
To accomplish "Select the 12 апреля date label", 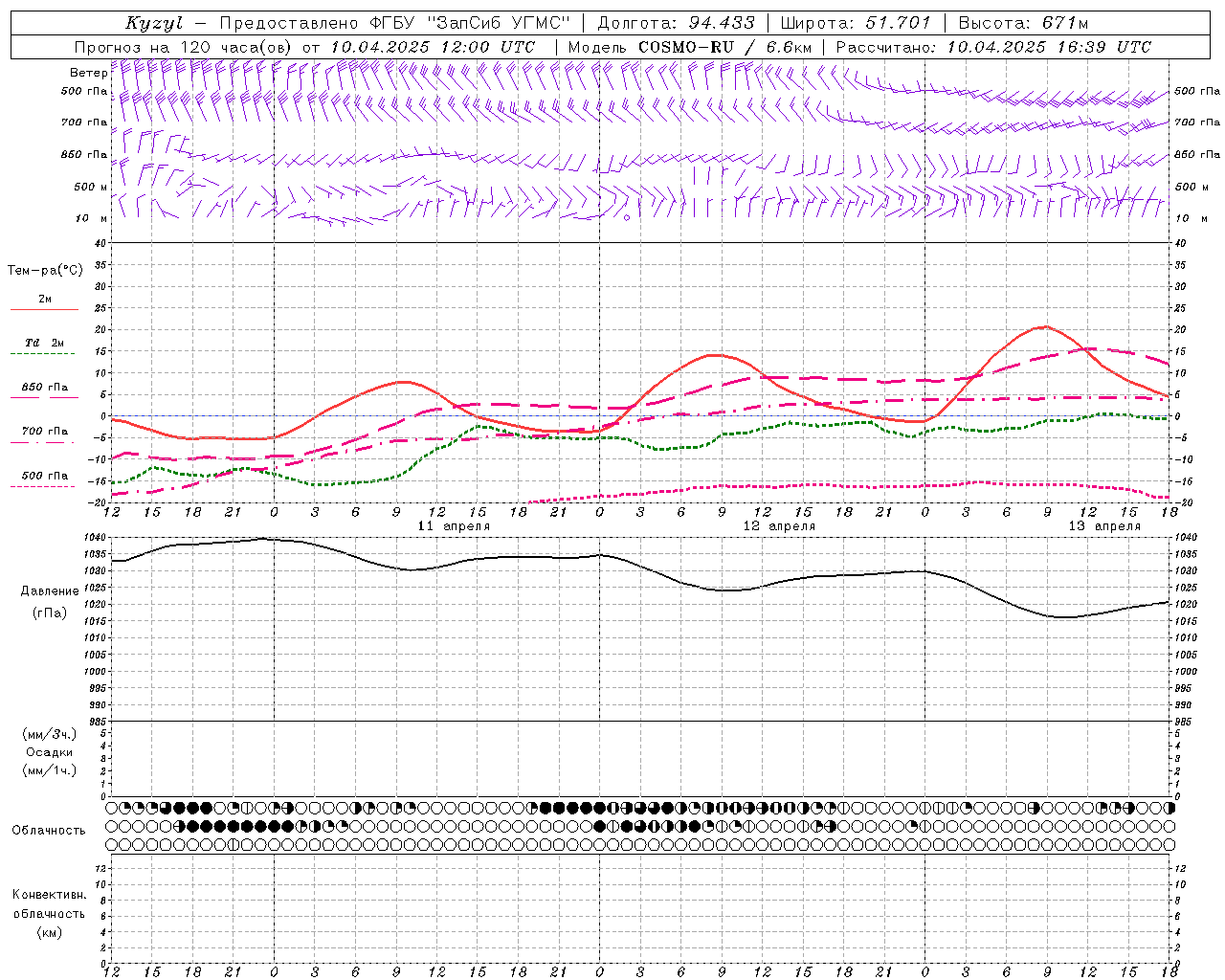I will tap(779, 526).
